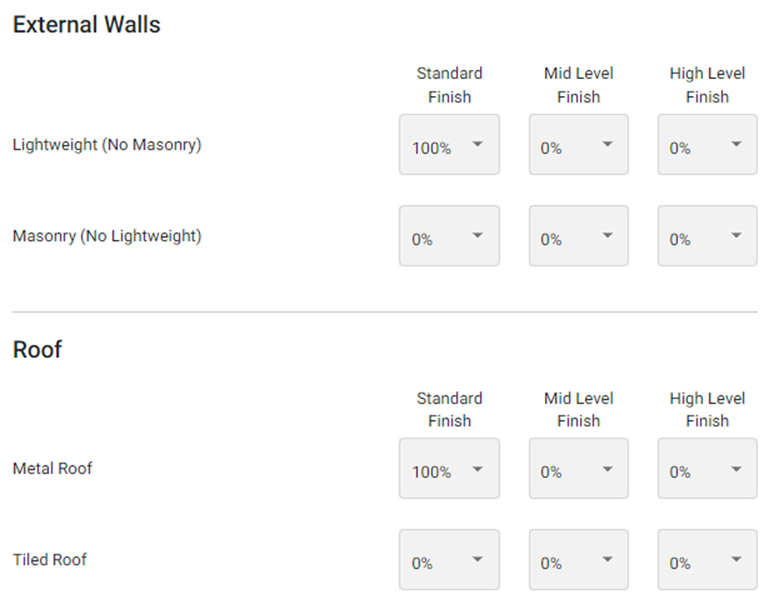Image resolution: width=779 pixels, height=604 pixels.
Task: Click the Masonry (No Lightweight) row label
Action: (107, 237)
